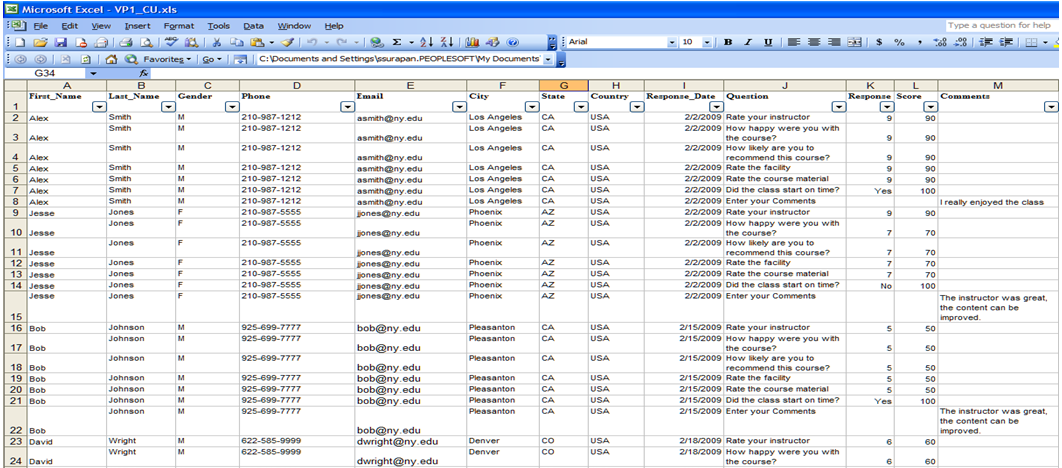The width and height of the screenshot is (1062, 468).
Task: Toggle Show Only Web Toolbar icon
Action: click(240, 60)
